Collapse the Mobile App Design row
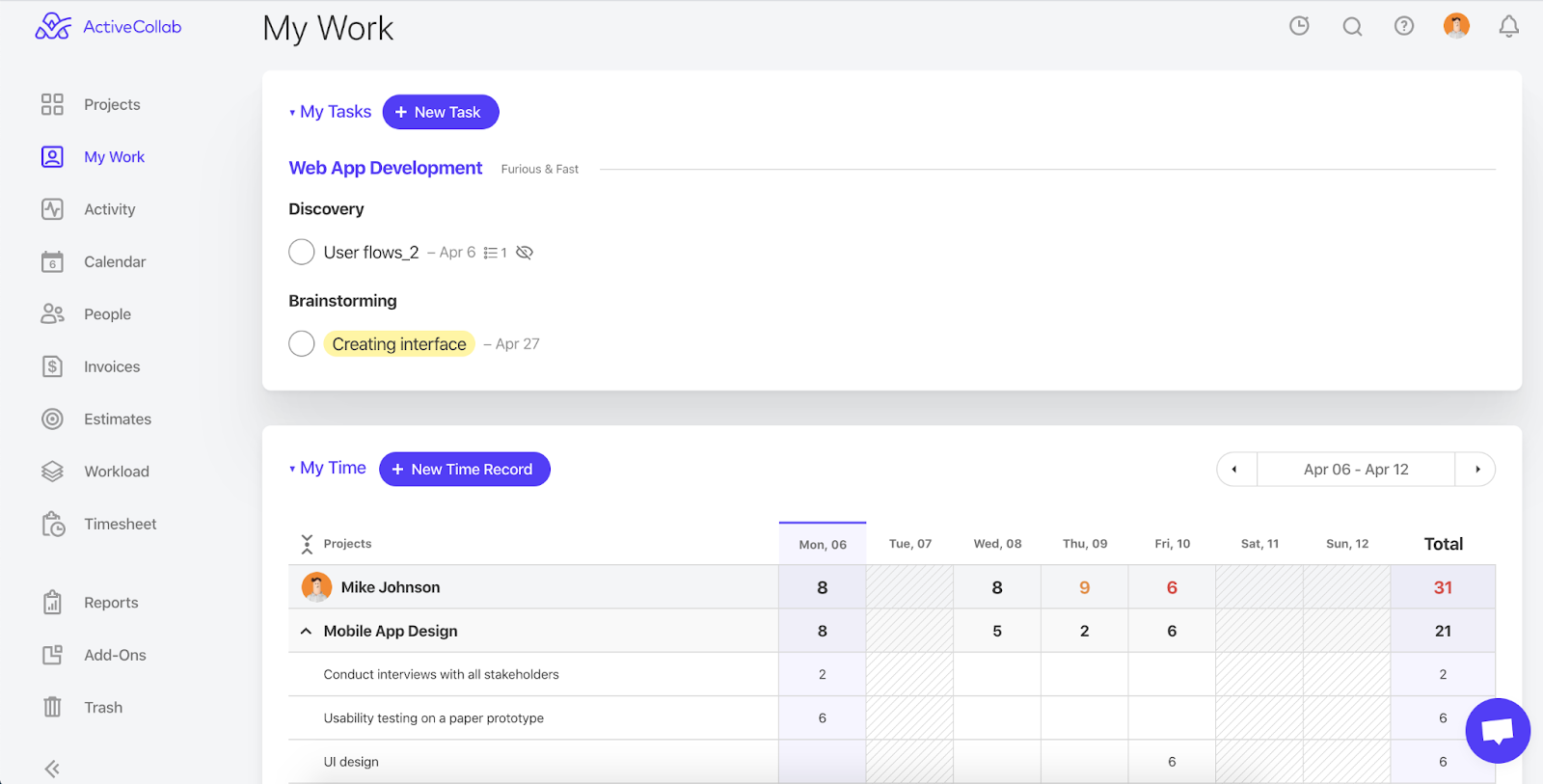1543x784 pixels. tap(306, 631)
